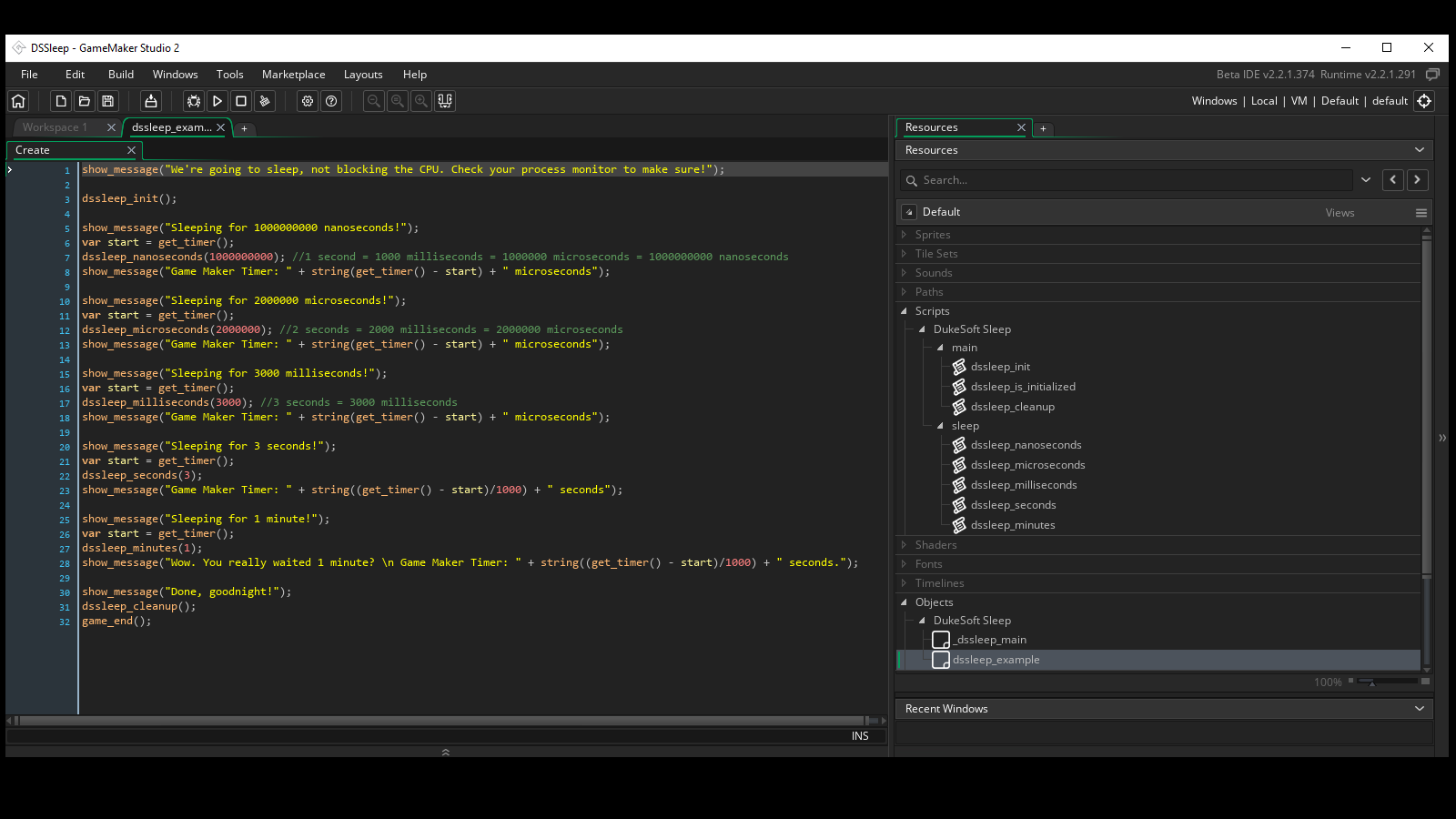Open the dssleep_is_initialized script
Viewport: 1456px width, 819px height.
pyautogui.click(x=1023, y=387)
